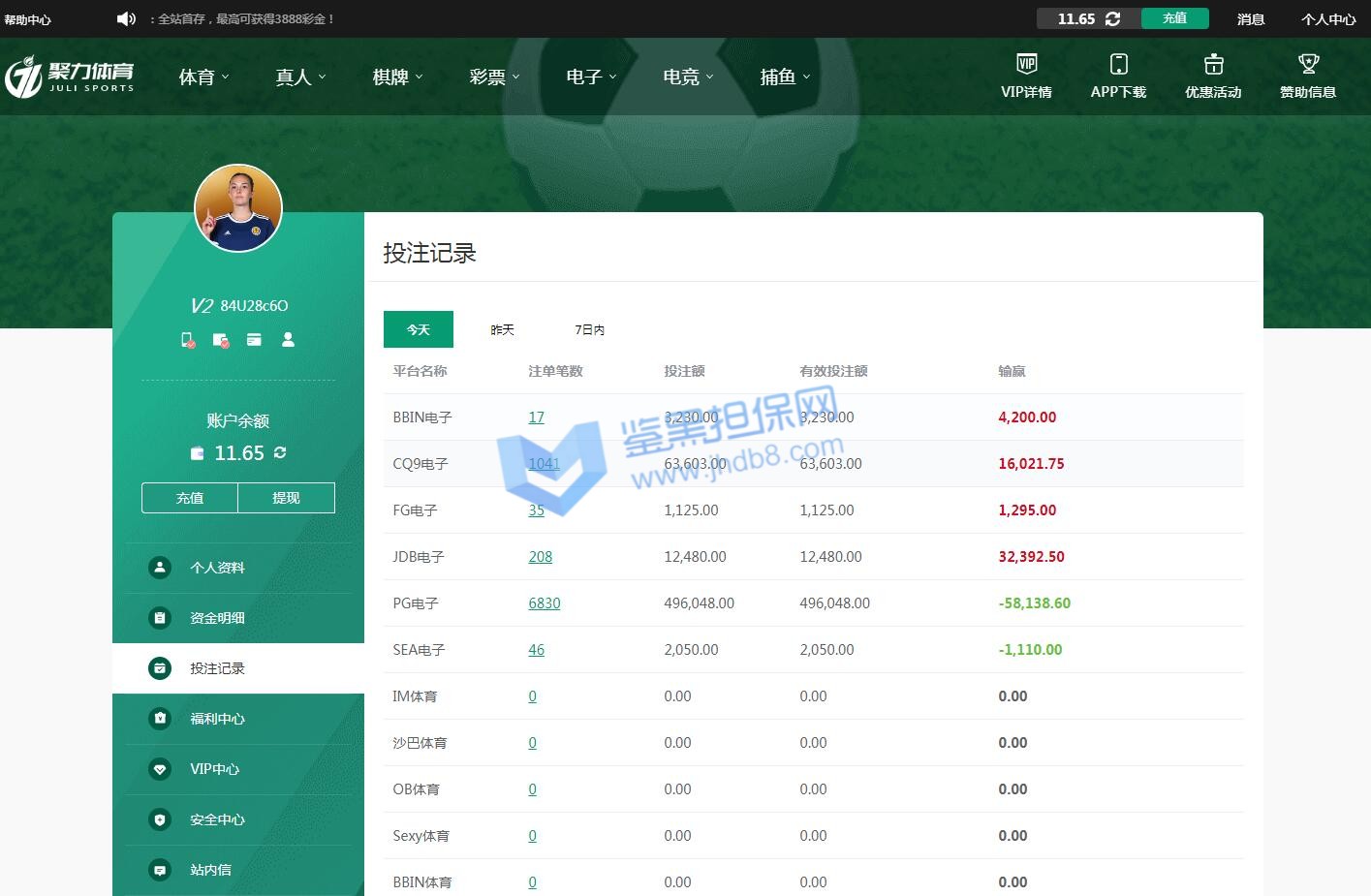Select the 7日内 tab

(x=589, y=329)
